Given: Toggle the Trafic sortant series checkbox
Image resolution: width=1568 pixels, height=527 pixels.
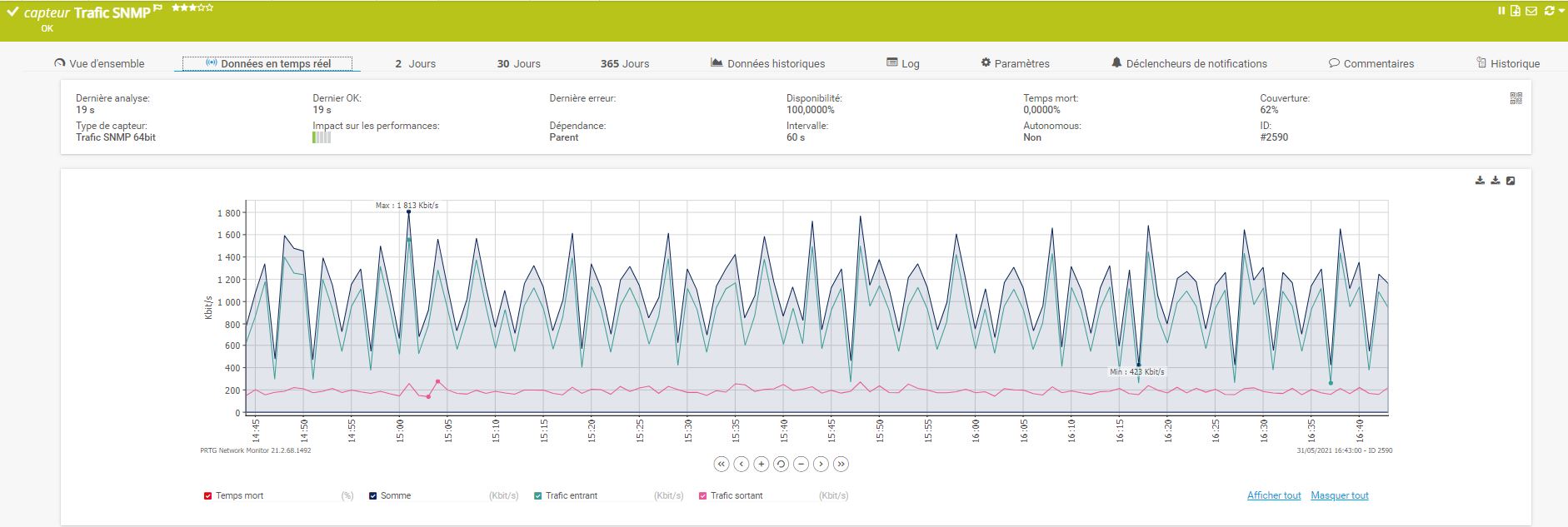Looking at the screenshot, I should (703, 496).
